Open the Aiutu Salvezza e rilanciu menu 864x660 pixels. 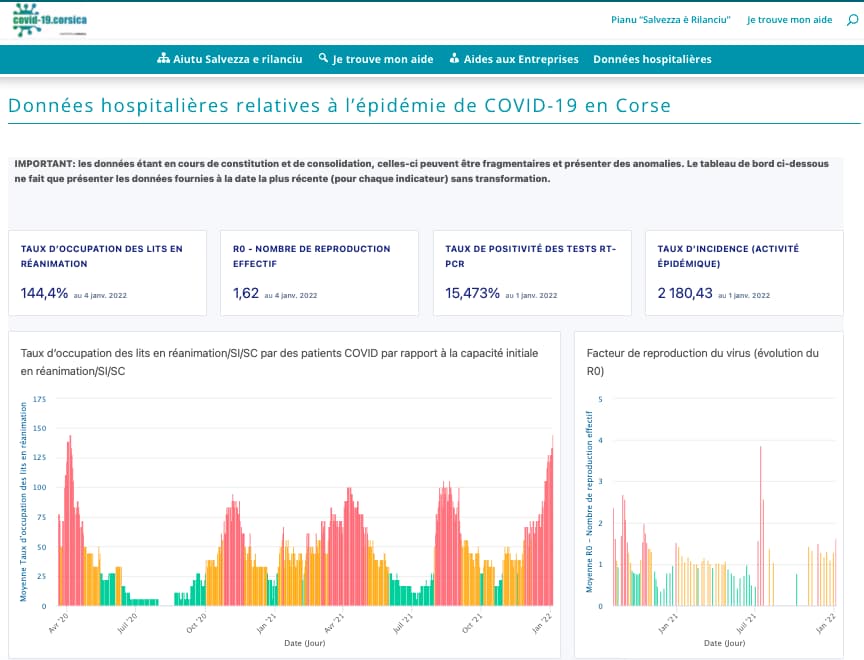tap(237, 59)
